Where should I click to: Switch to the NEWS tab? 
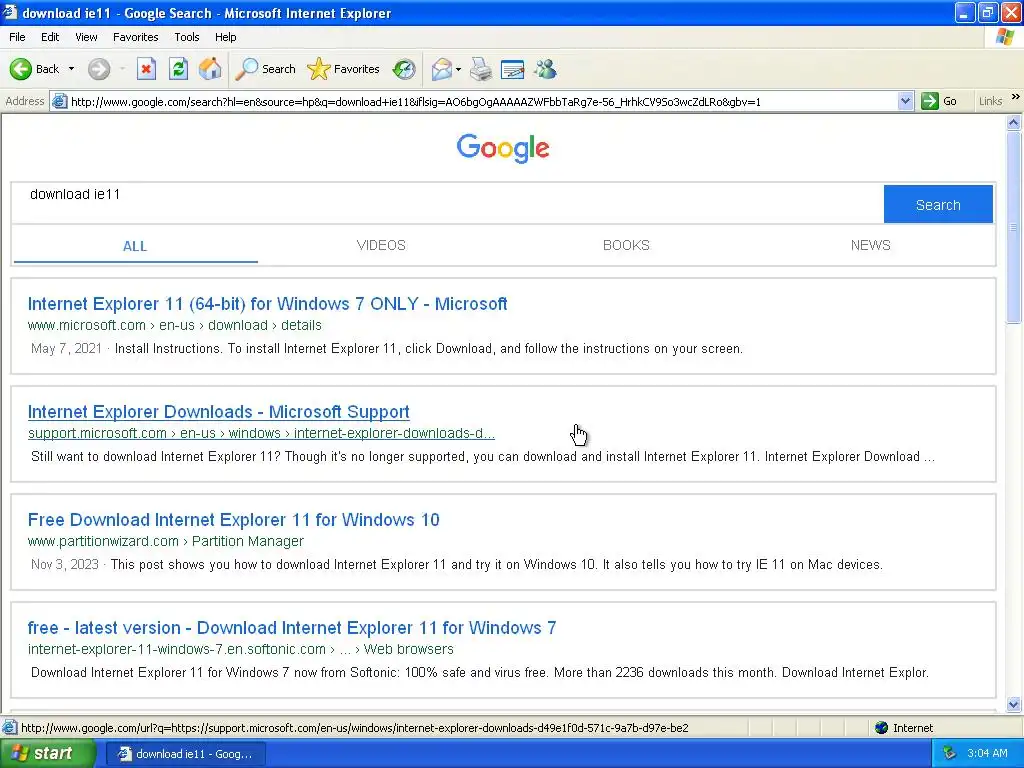click(871, 246)
